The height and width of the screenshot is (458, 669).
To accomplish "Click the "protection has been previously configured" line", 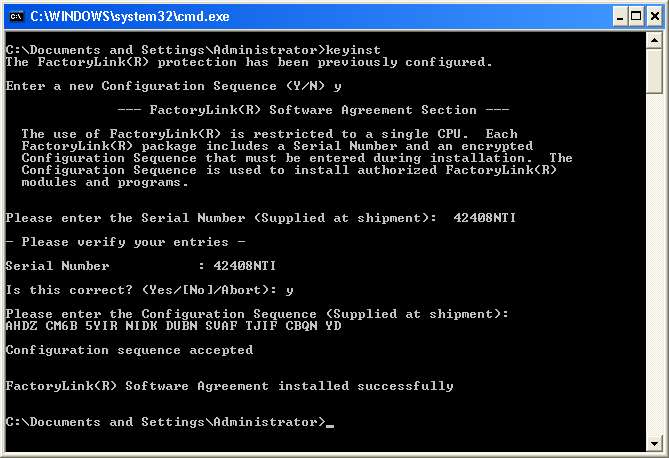I will 249,62.
